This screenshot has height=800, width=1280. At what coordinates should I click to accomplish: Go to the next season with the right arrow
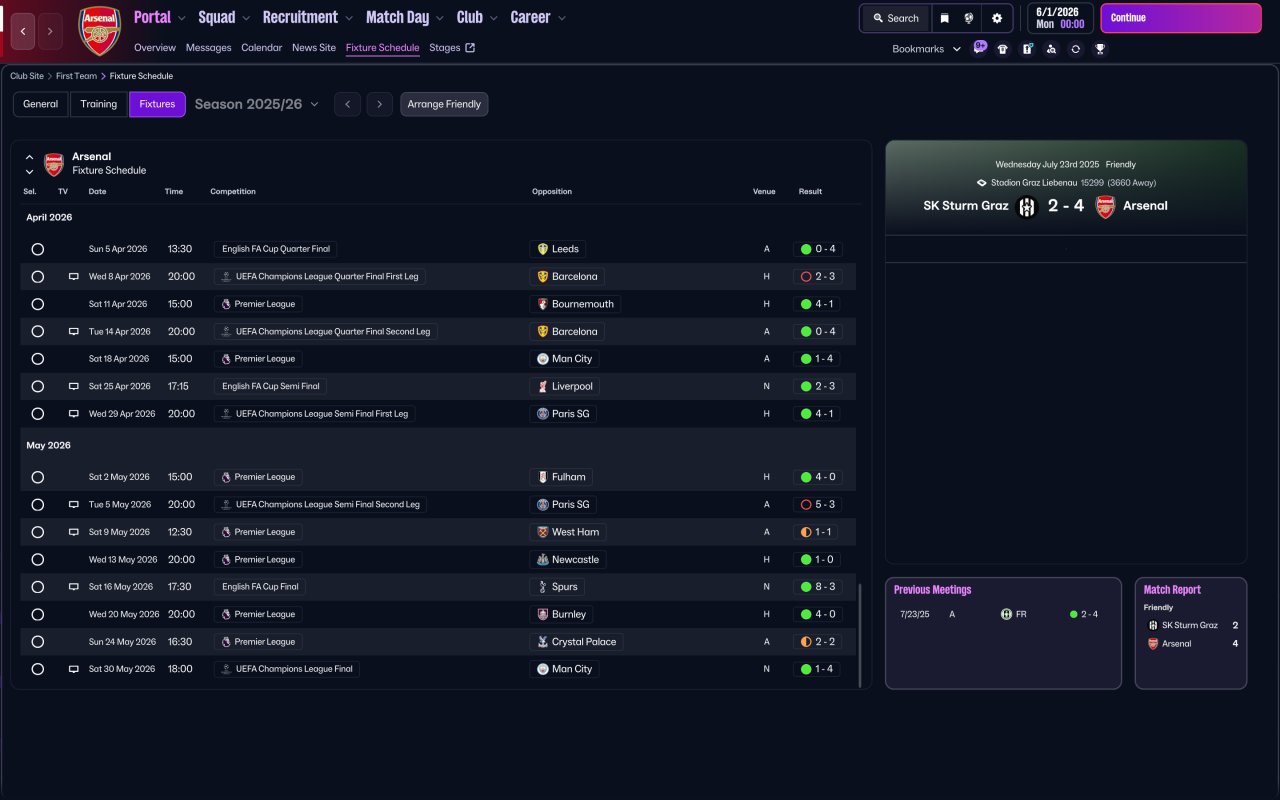click(x=379, y=104)
